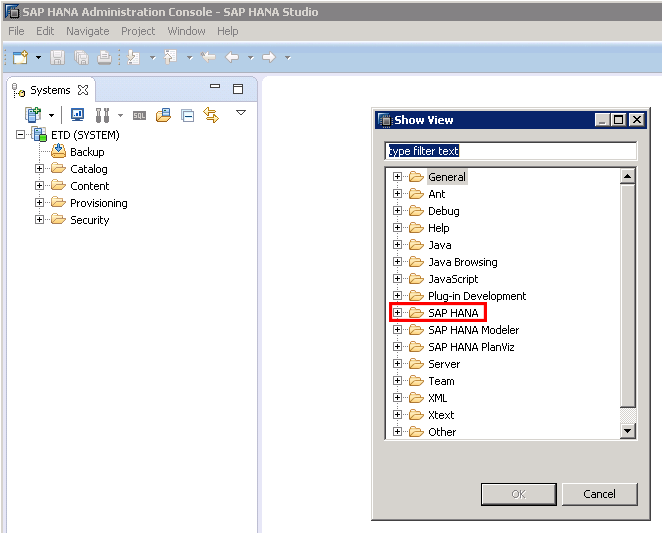The width and height of the screenshot is (662, 533).
Task: Select the Backup node in the tree
Action: point(86,152)
